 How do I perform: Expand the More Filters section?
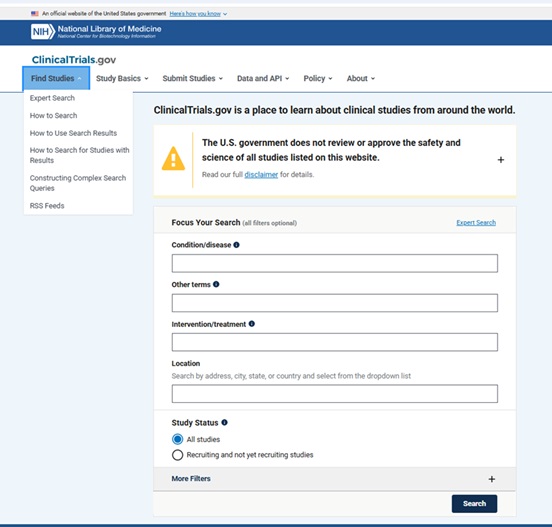pos(334,479)
